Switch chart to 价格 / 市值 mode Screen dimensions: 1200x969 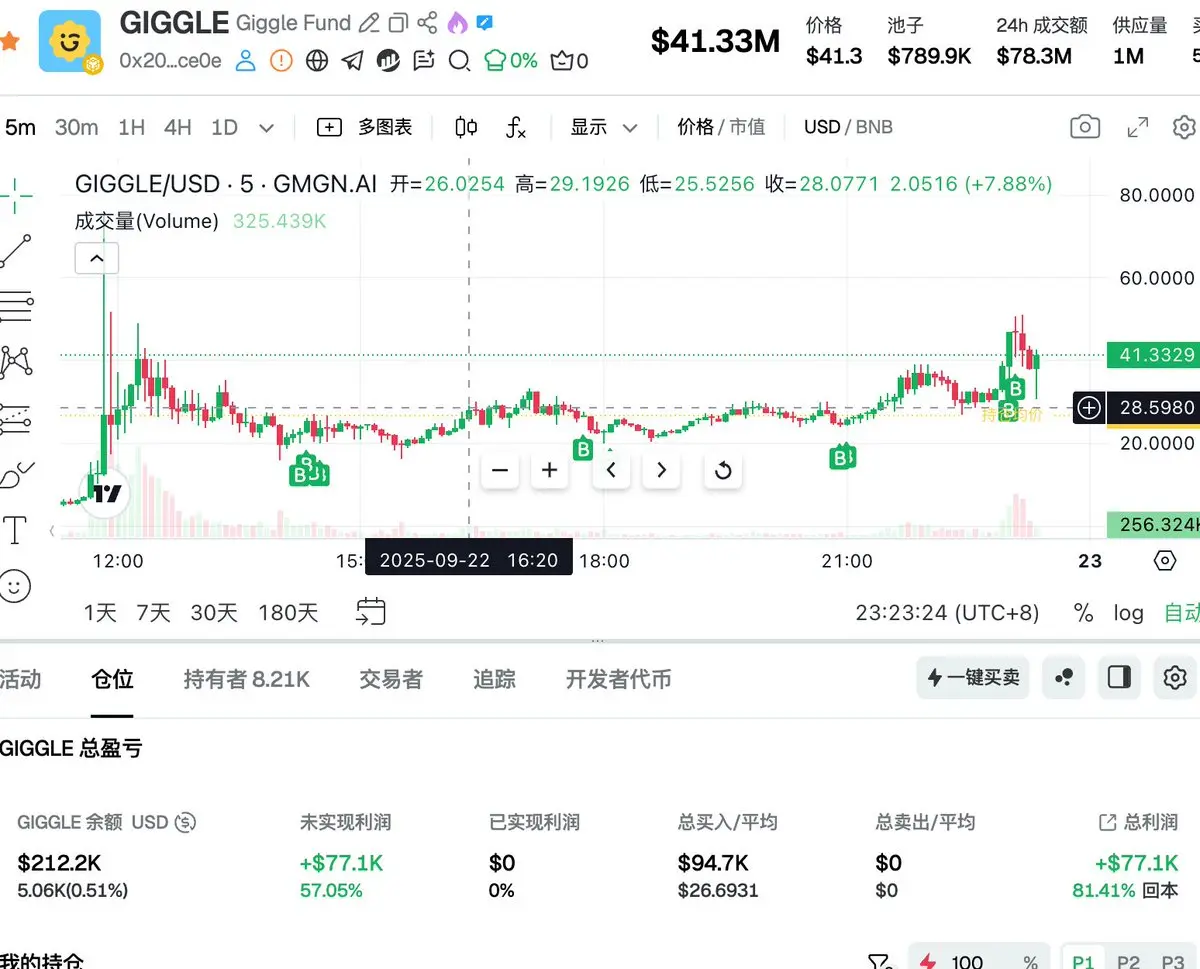[720, 127]
